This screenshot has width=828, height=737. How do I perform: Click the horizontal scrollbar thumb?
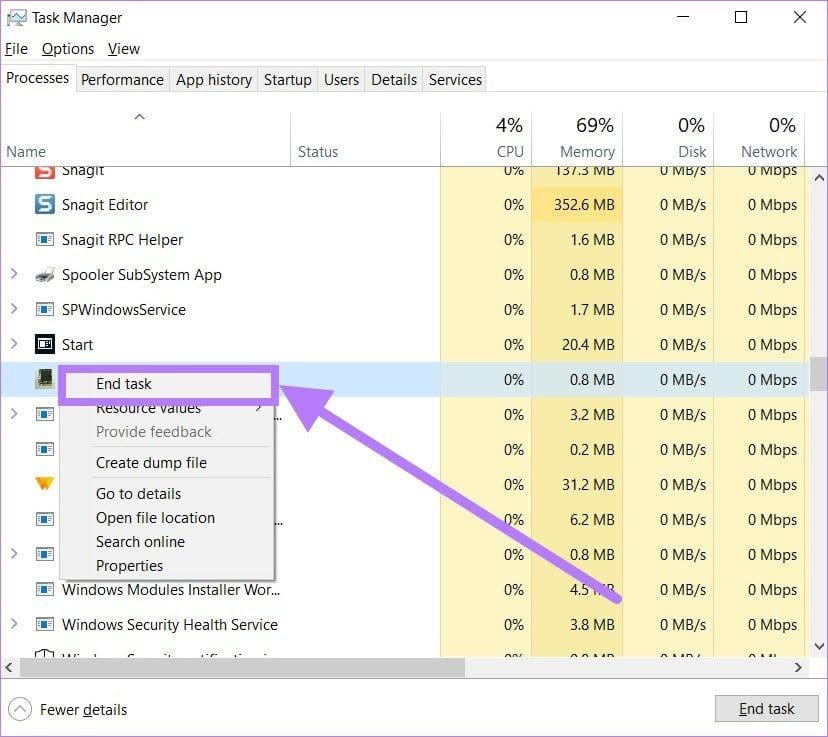(242, 667)
